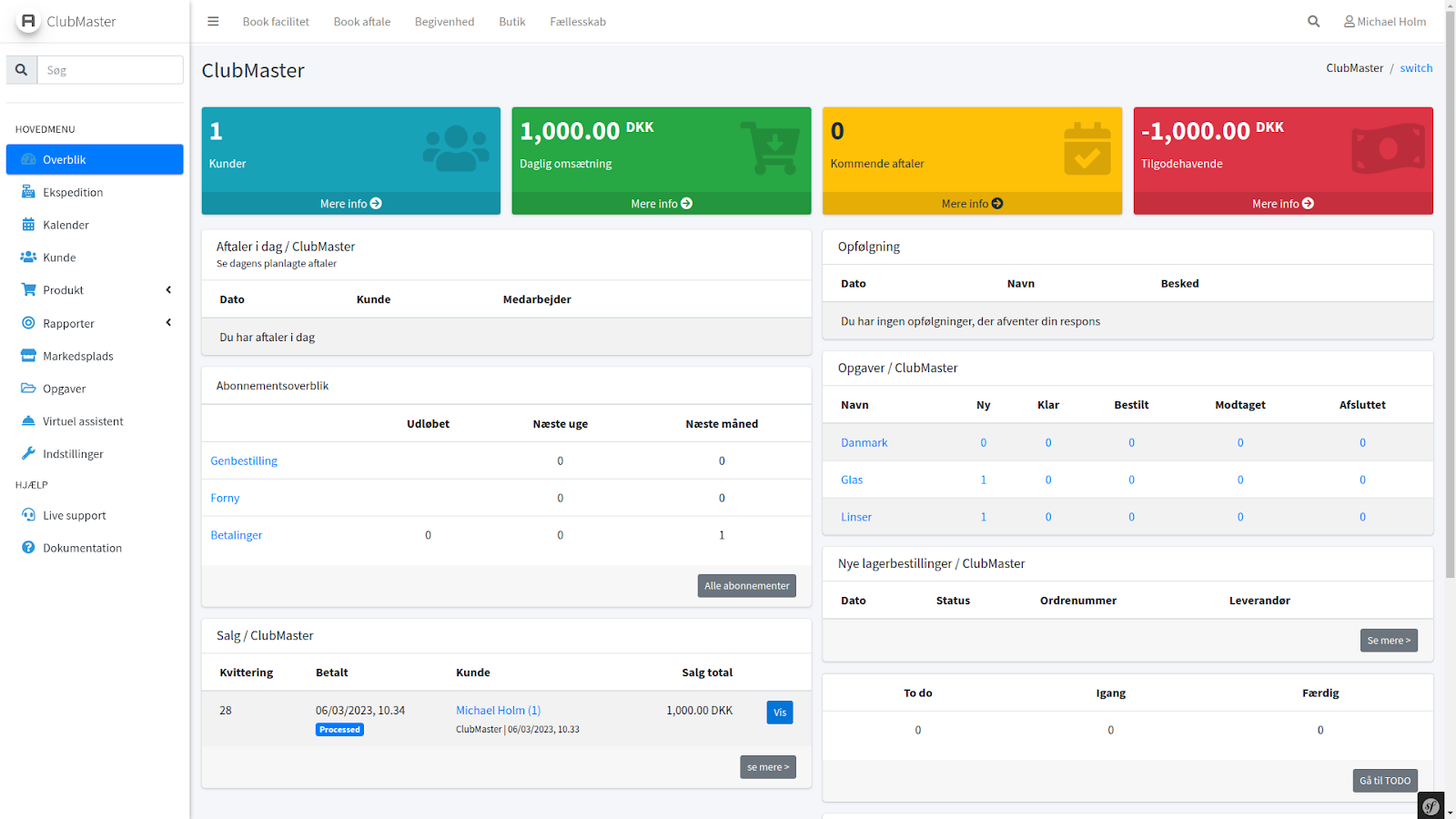Image resolution: width=1456 pixels, height=819 pixels.
Task: Click the Gå til TODO button
Action: (1384, 781)
